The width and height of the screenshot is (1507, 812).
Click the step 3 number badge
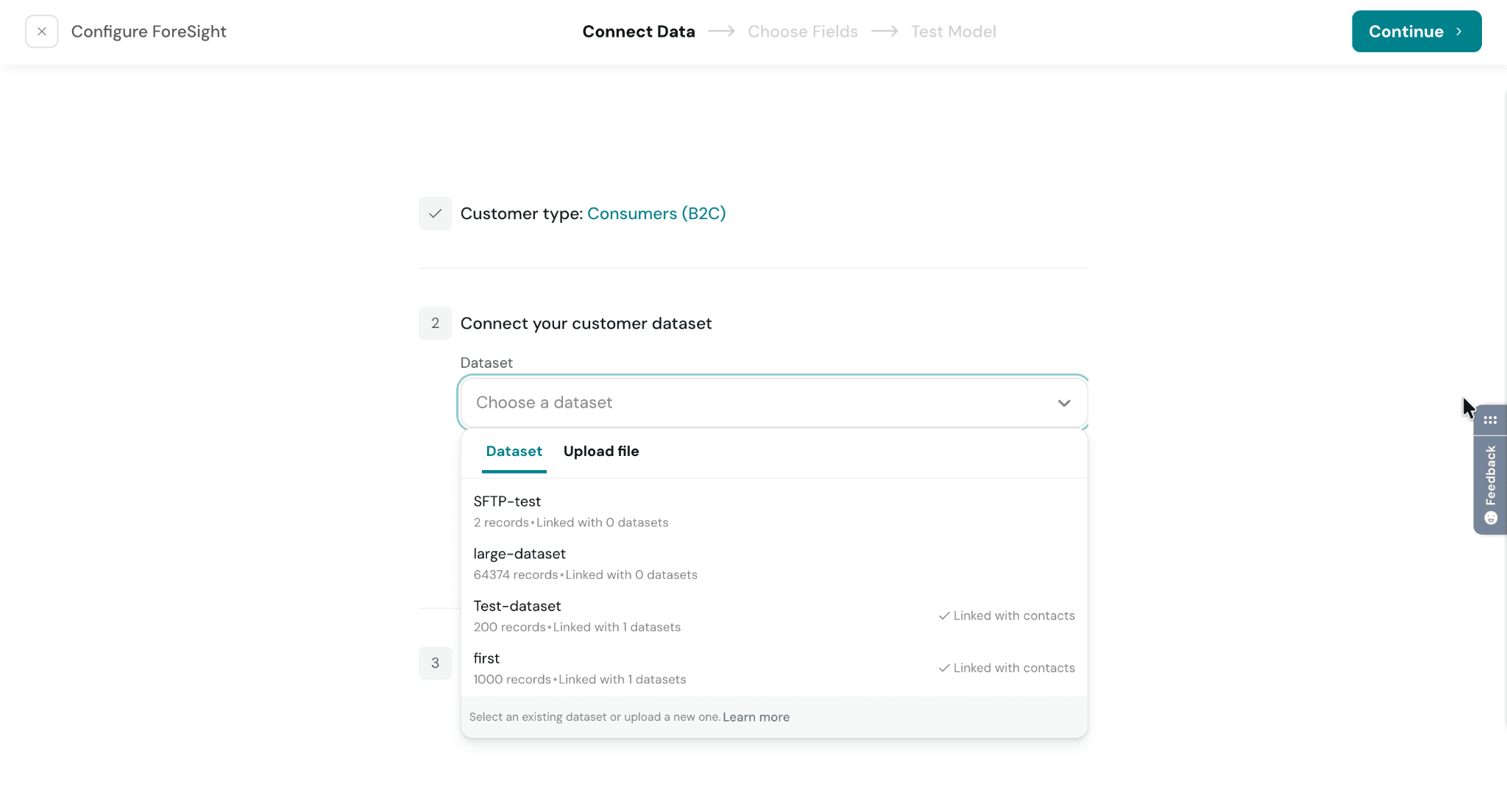(x=435, y=663)
